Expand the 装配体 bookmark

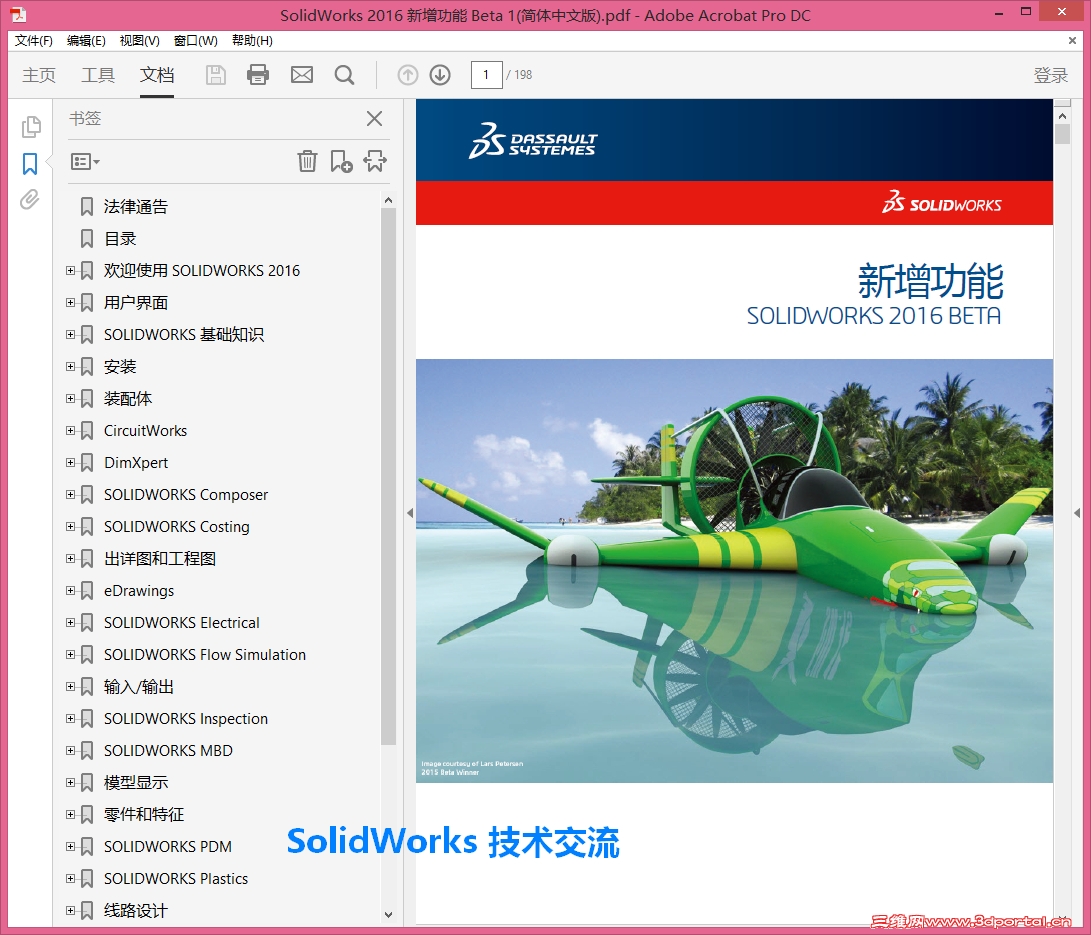point(69,398)
